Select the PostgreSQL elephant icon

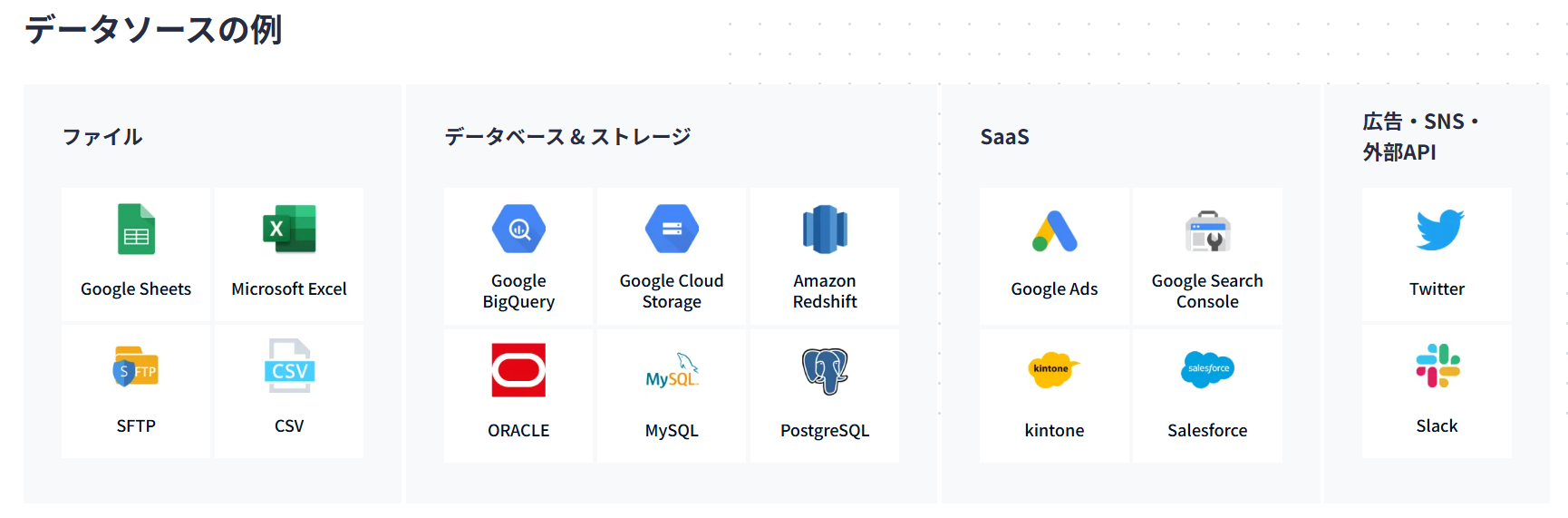[825, 370]
